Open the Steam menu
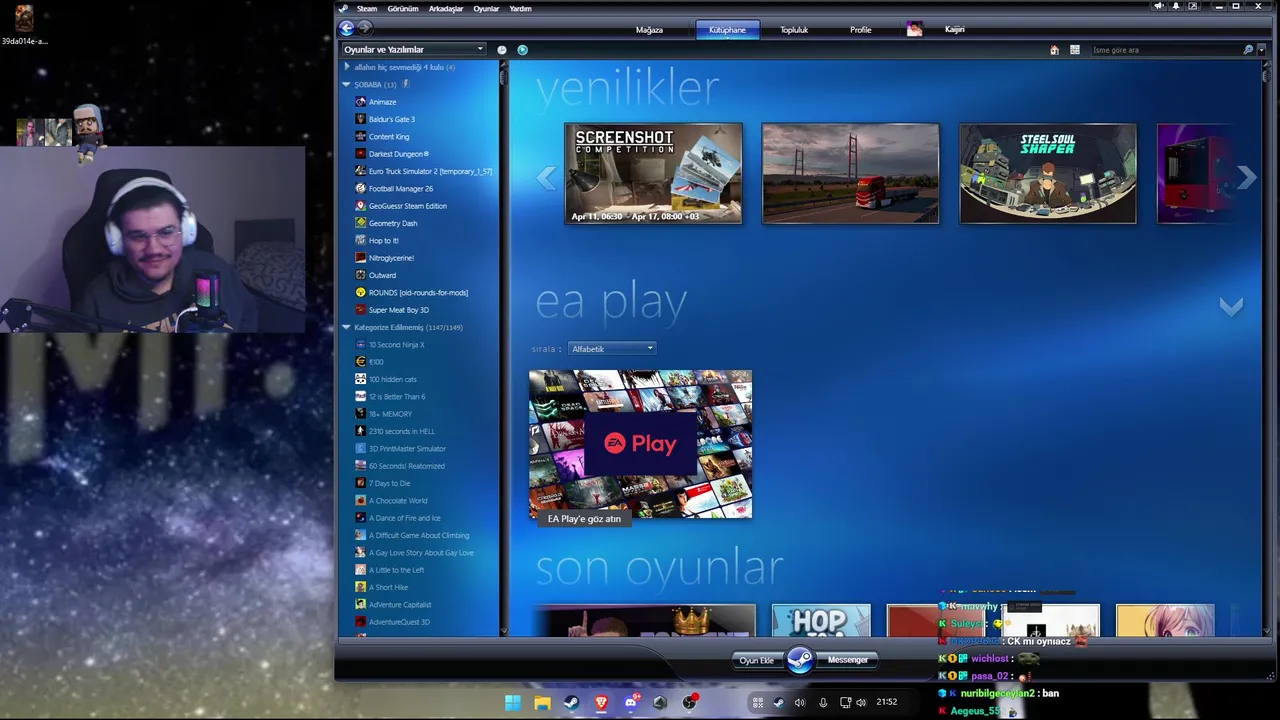This screenshot has height=720, width=1280. [x=367, y=8]
